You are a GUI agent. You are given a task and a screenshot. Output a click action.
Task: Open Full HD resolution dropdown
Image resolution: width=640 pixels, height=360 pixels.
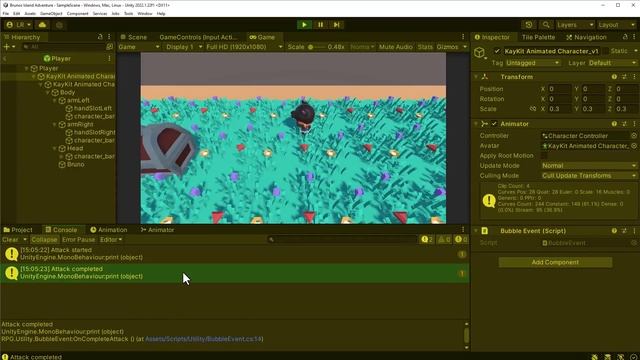244,47
